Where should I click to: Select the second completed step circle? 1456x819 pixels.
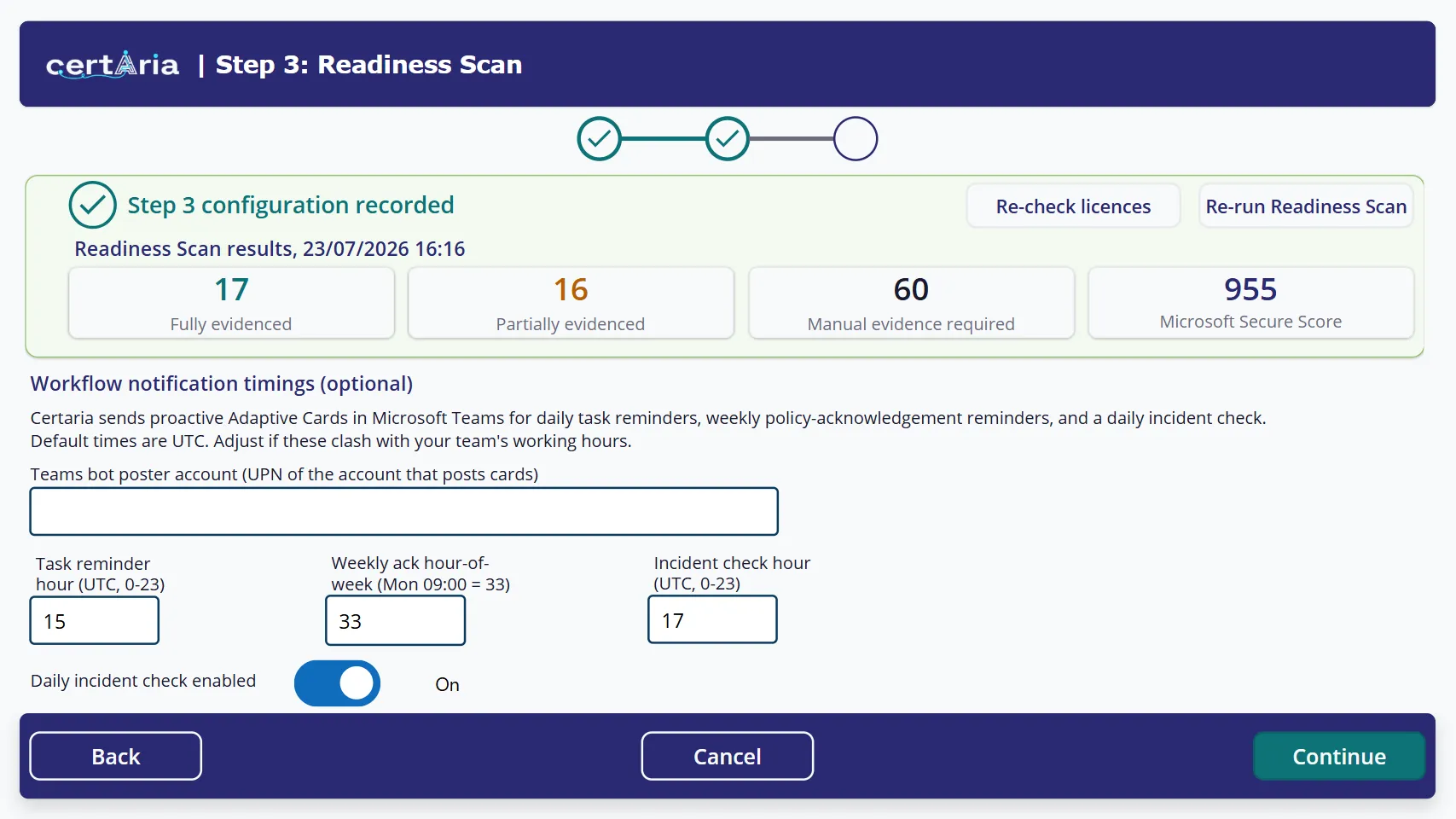728,139
